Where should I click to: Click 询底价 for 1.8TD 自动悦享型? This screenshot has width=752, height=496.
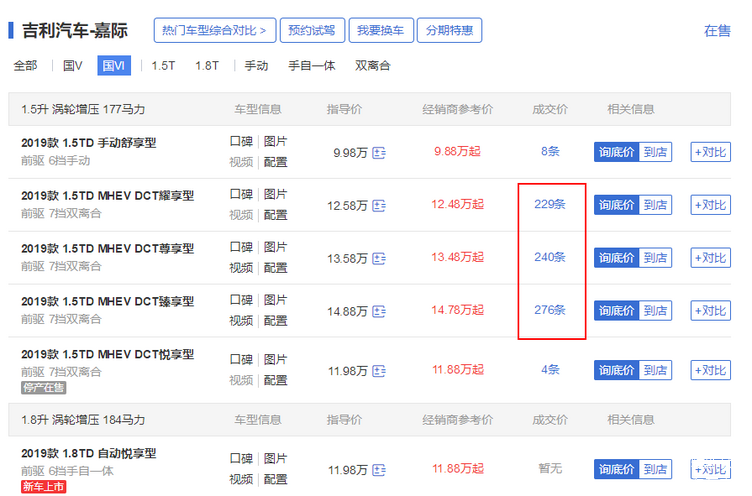pos(616,469)
